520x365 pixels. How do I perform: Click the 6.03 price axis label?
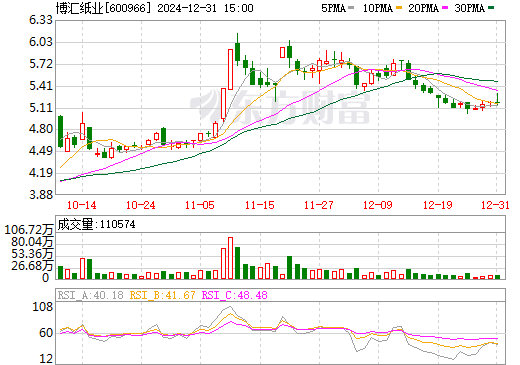(x=41, y=42)
